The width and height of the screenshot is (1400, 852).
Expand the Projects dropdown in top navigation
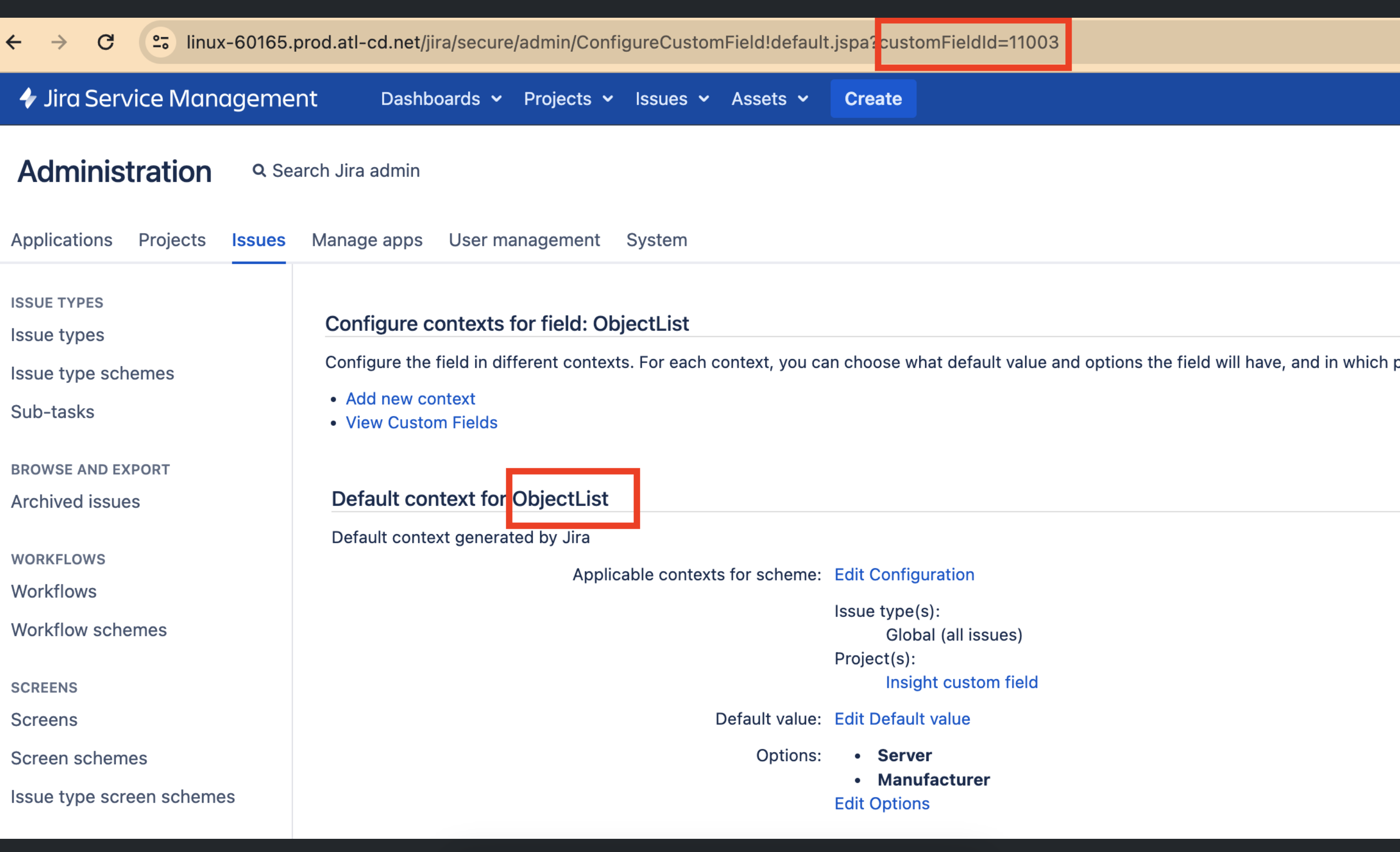click(568, 99)
